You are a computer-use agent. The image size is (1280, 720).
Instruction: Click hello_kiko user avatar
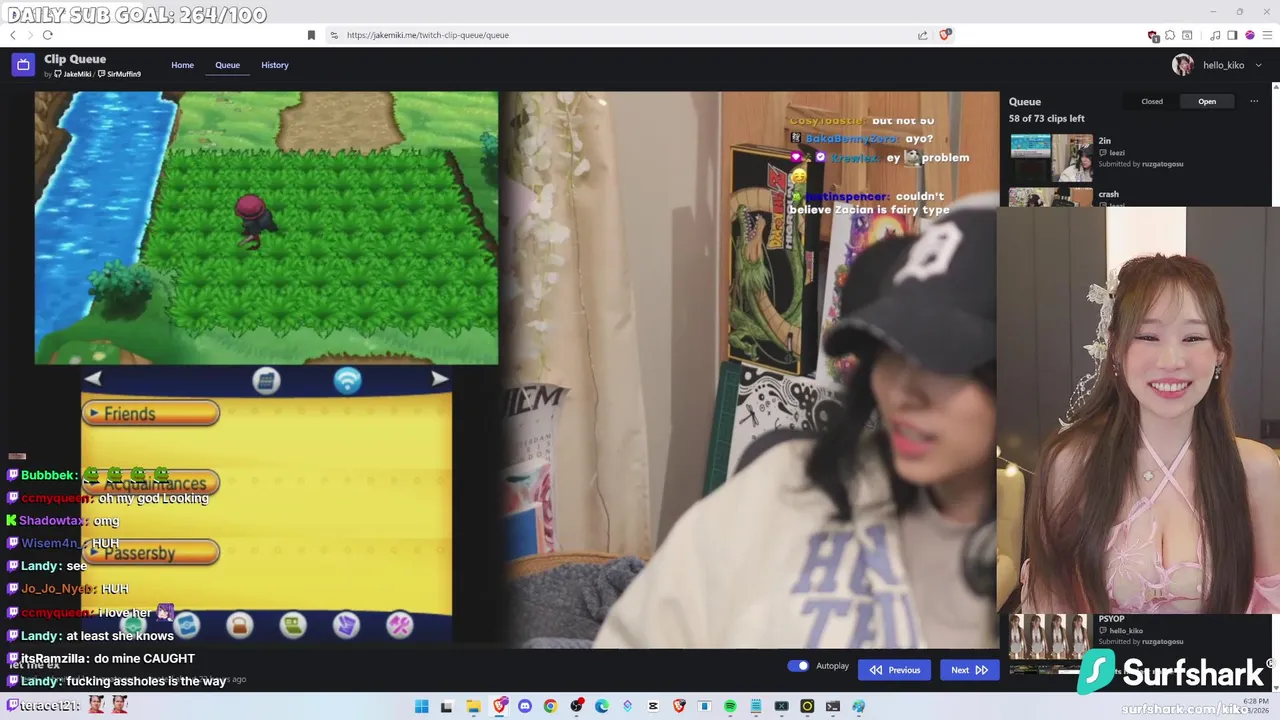[x=1183, y=65]
